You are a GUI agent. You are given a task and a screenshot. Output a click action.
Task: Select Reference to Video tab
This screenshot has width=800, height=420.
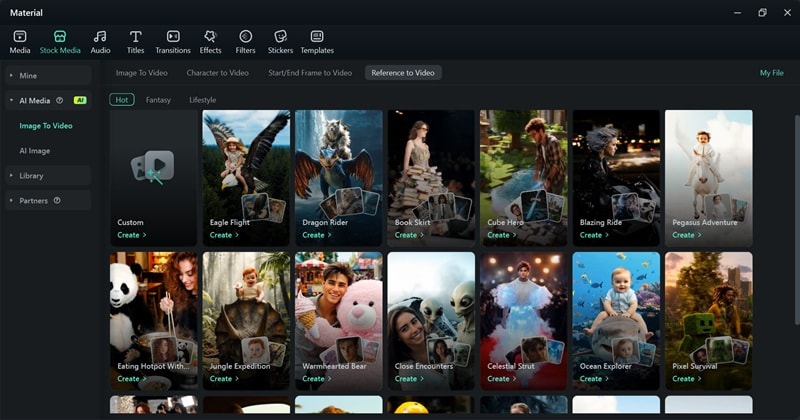tap(403, 73)
